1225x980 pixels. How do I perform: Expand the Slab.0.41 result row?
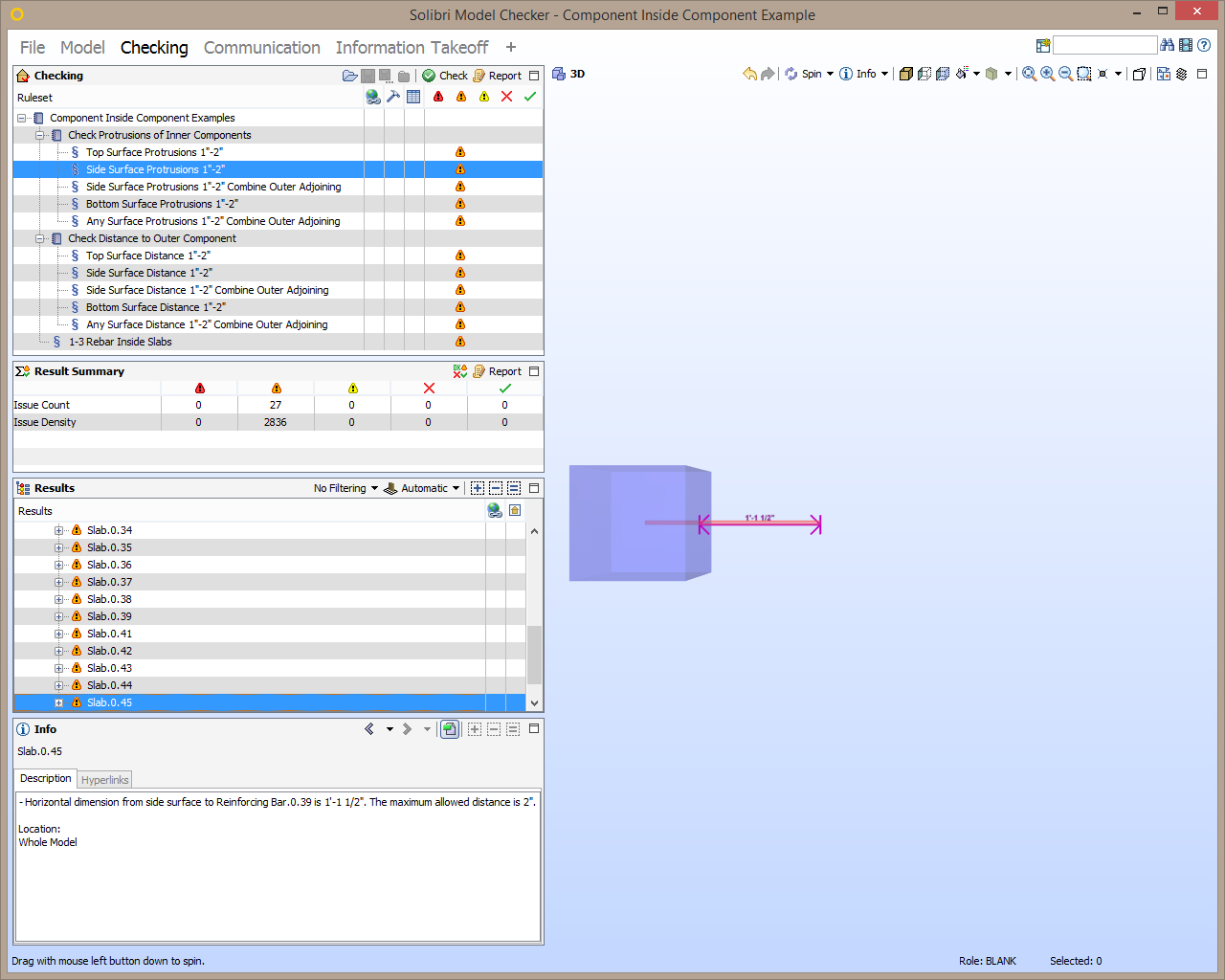click(59, 634)
